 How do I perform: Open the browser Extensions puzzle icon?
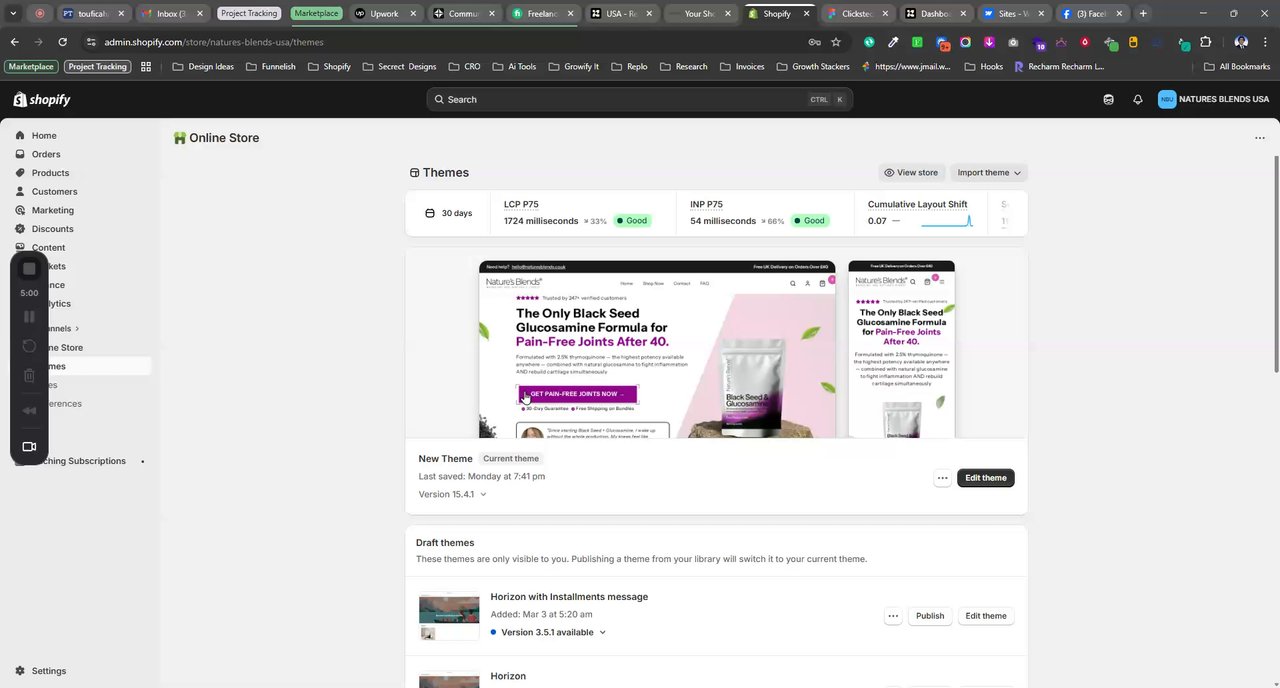[1205, 42]
